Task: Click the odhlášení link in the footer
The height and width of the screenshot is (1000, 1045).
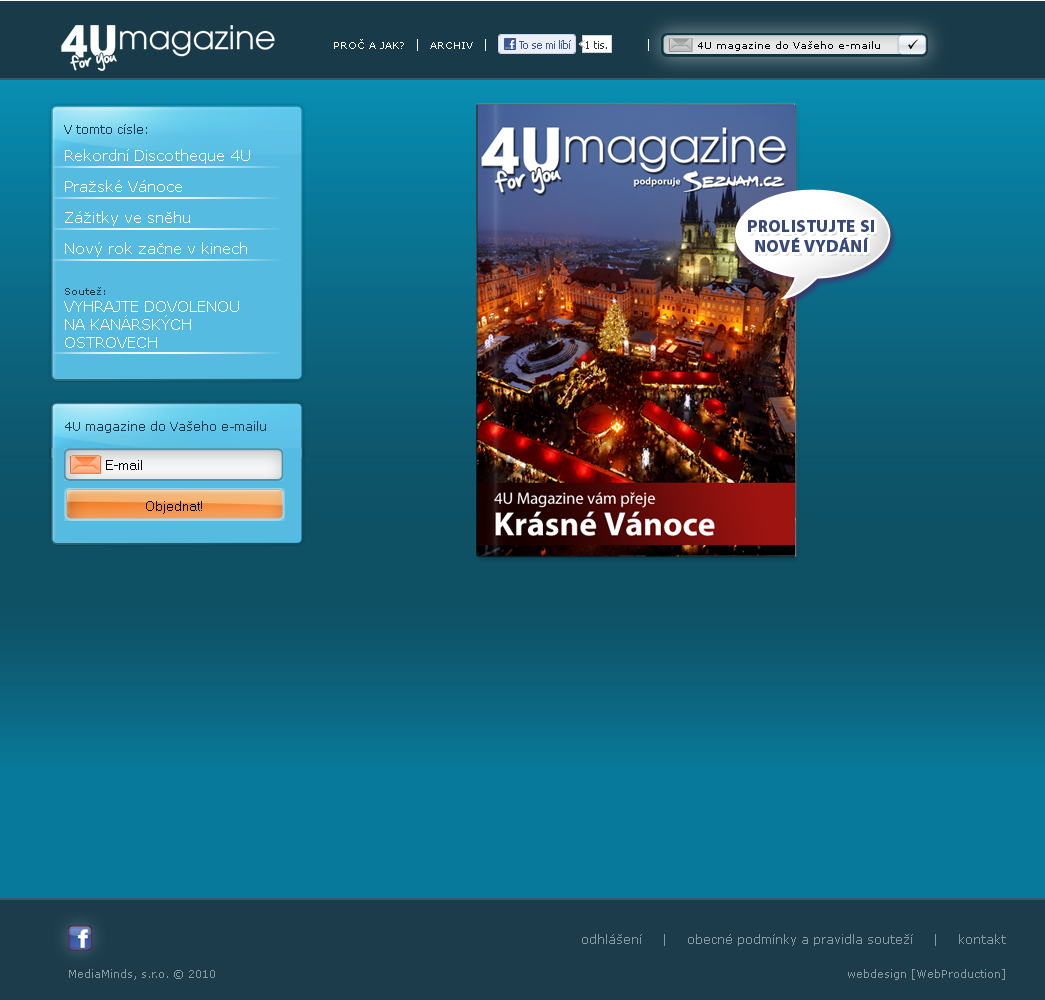Action: (611, 939)
